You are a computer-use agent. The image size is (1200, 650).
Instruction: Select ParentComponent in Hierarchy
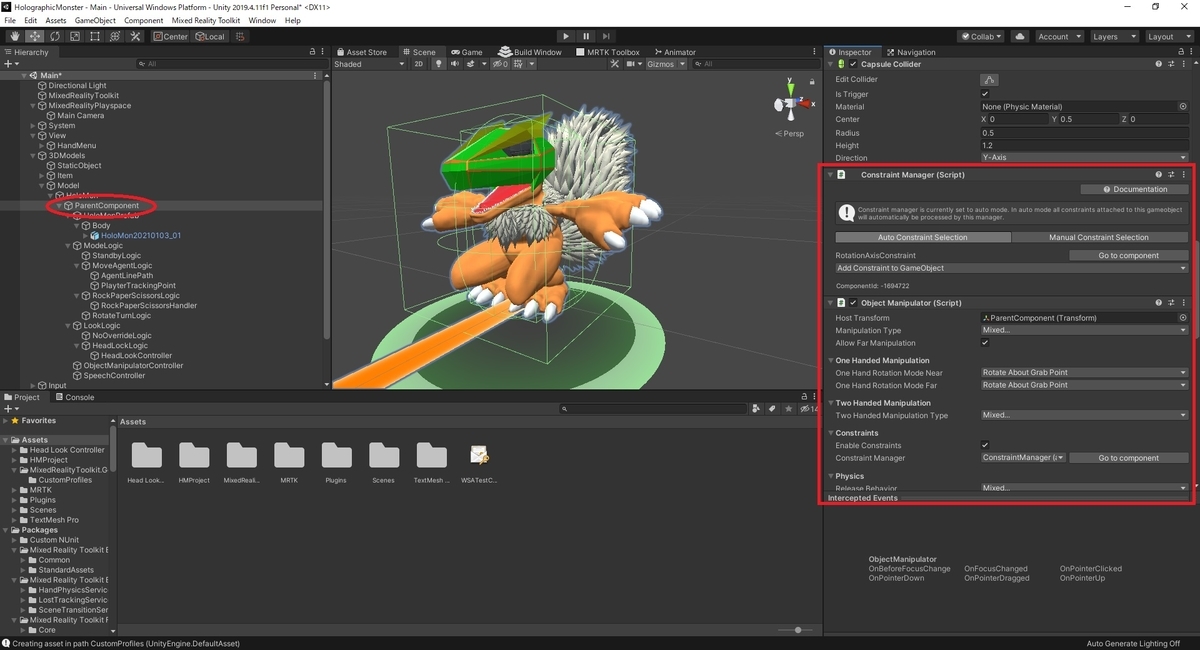tap(106, 206)
